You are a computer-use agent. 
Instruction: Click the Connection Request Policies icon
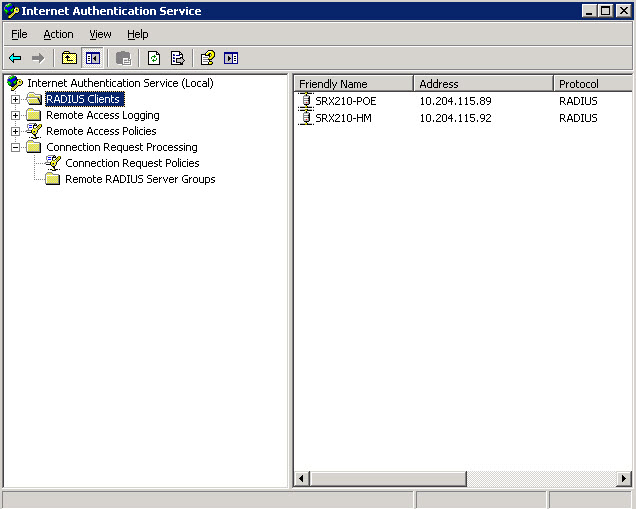(53, 163)
